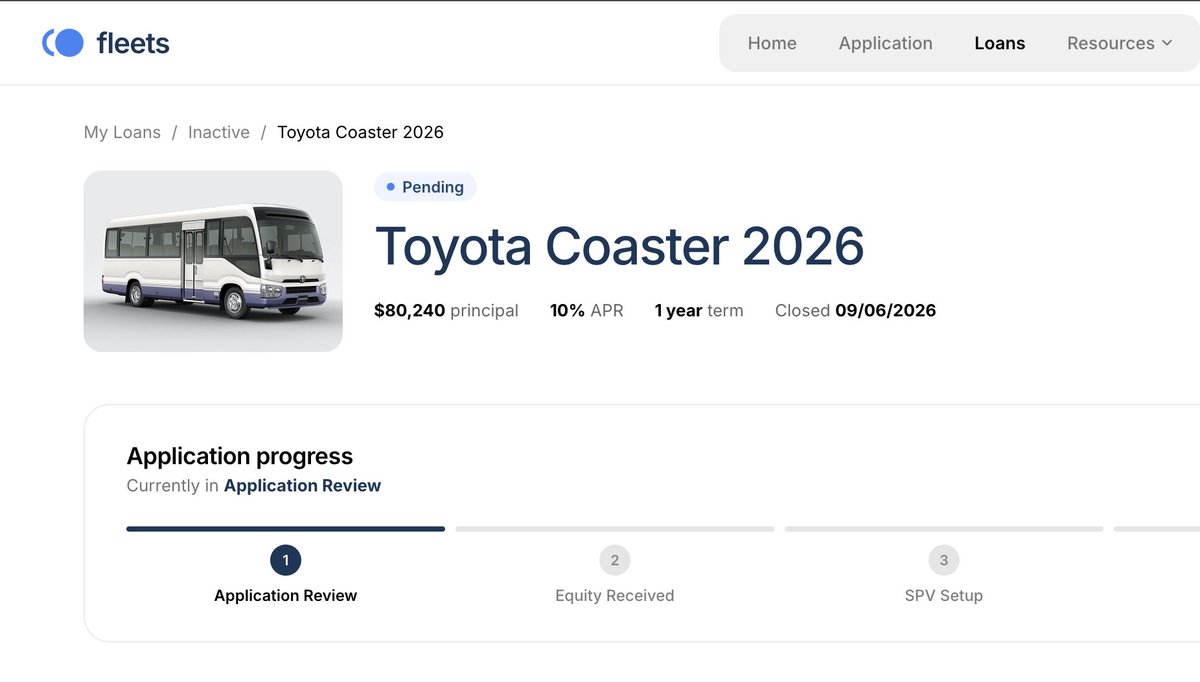This screenshot has width=1200, height=682.
Task: Expand the Resources dropdown menu
Action: click(1119, 43)
